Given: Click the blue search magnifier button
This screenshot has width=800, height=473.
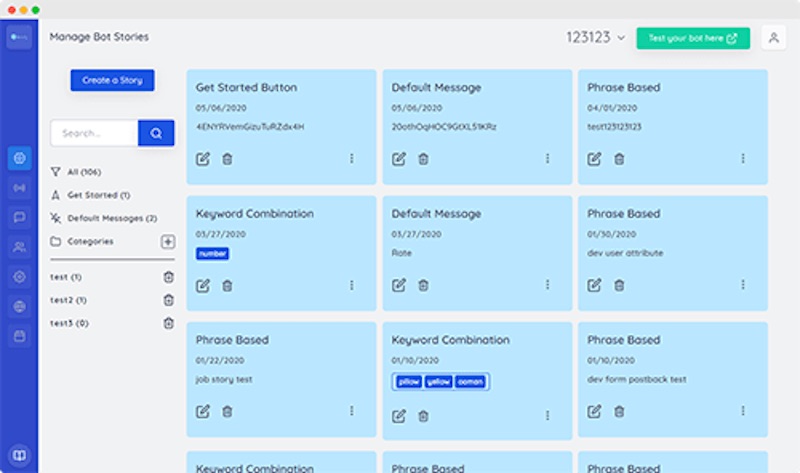Looking at the screenshot, I should (156, 133).
